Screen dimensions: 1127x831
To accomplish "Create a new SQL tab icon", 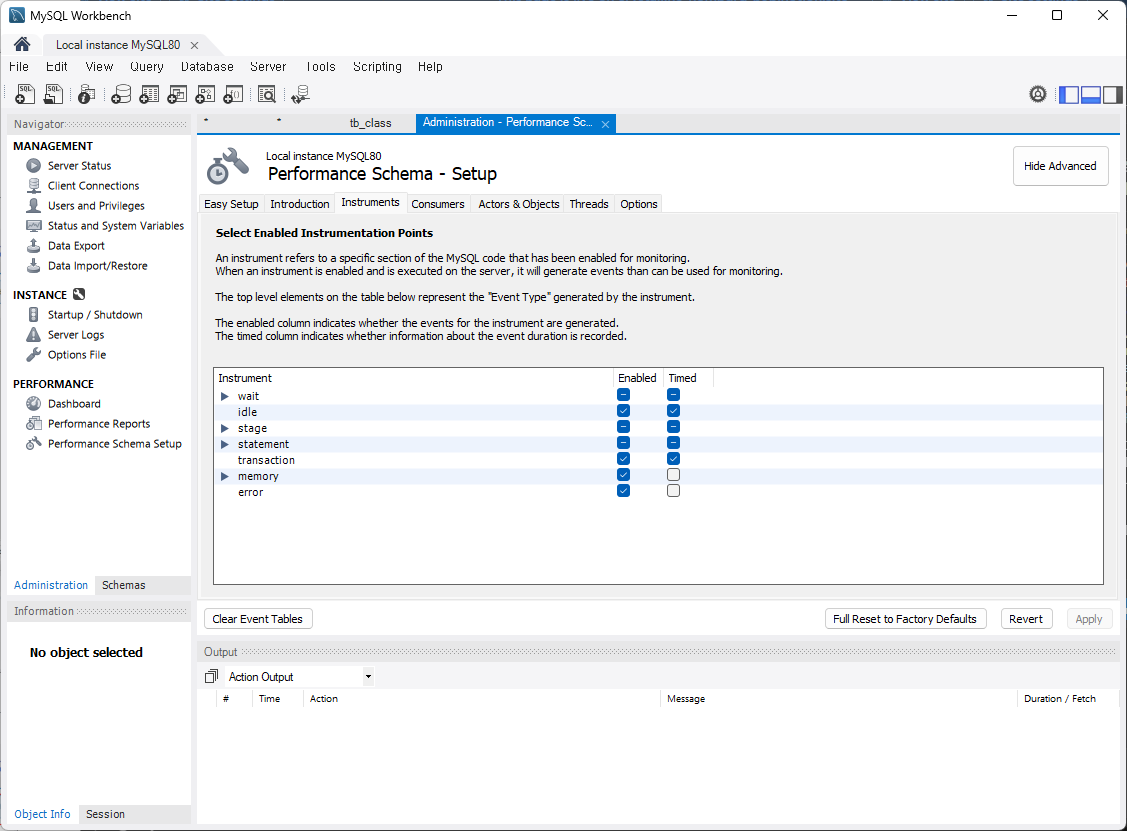I will pyautogui.click(x=24, y=94).
